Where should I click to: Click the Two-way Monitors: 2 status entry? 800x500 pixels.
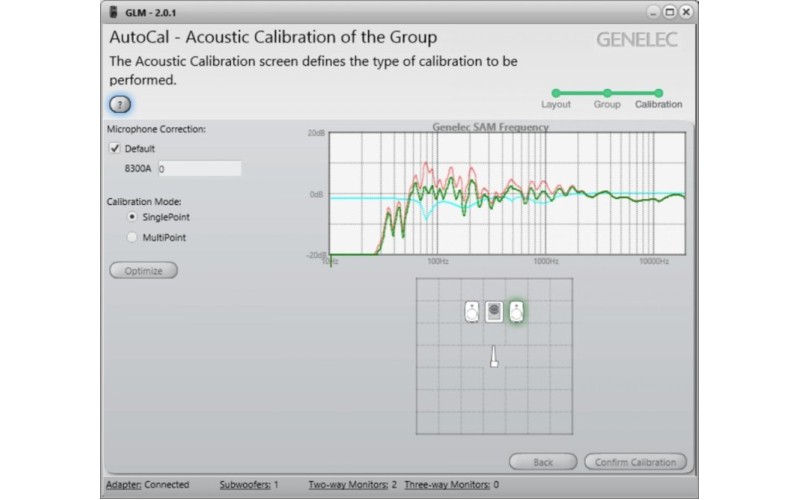point(353,485)
